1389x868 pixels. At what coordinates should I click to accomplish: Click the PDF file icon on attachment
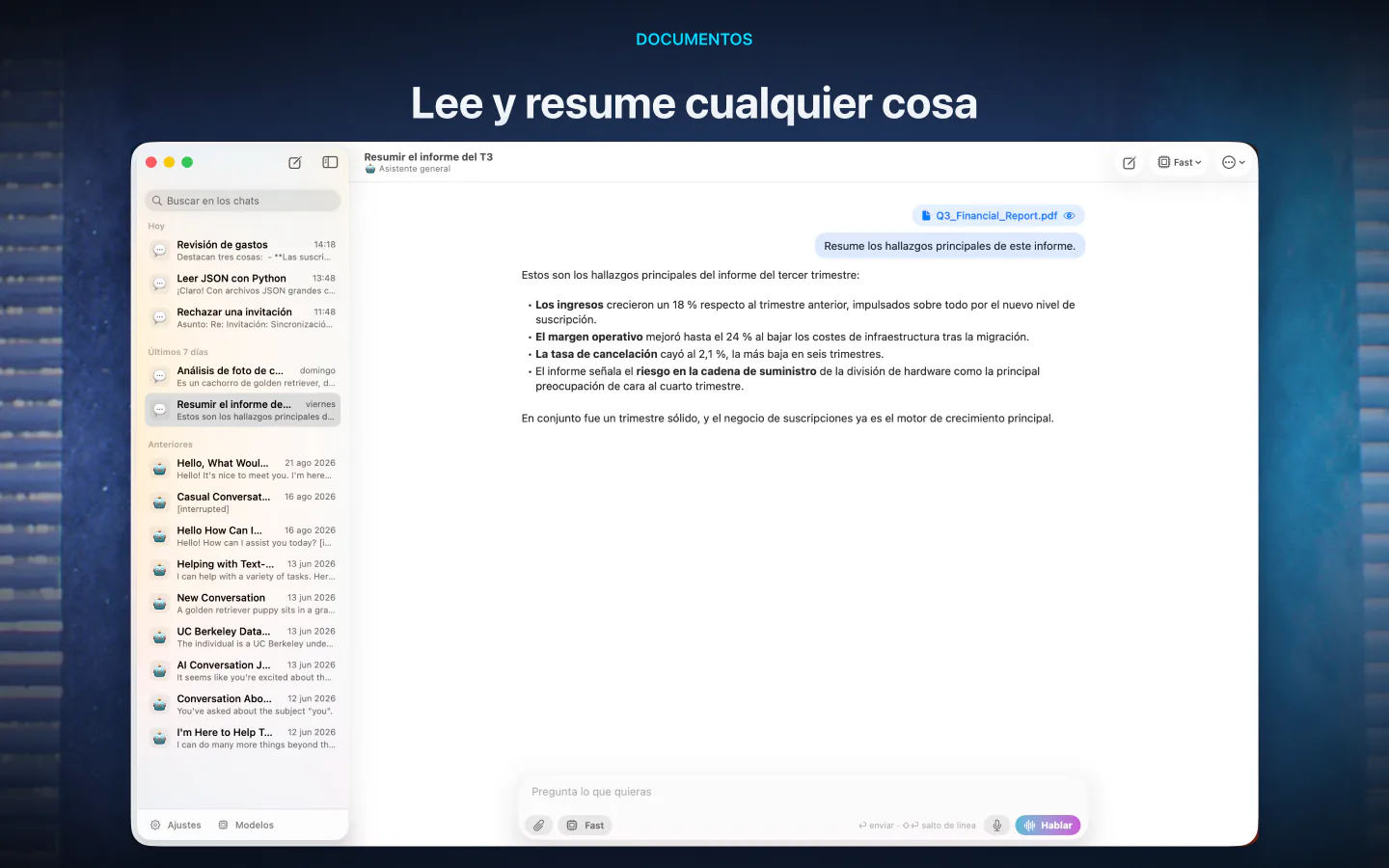pyautogui.click(x=926, y=216)
